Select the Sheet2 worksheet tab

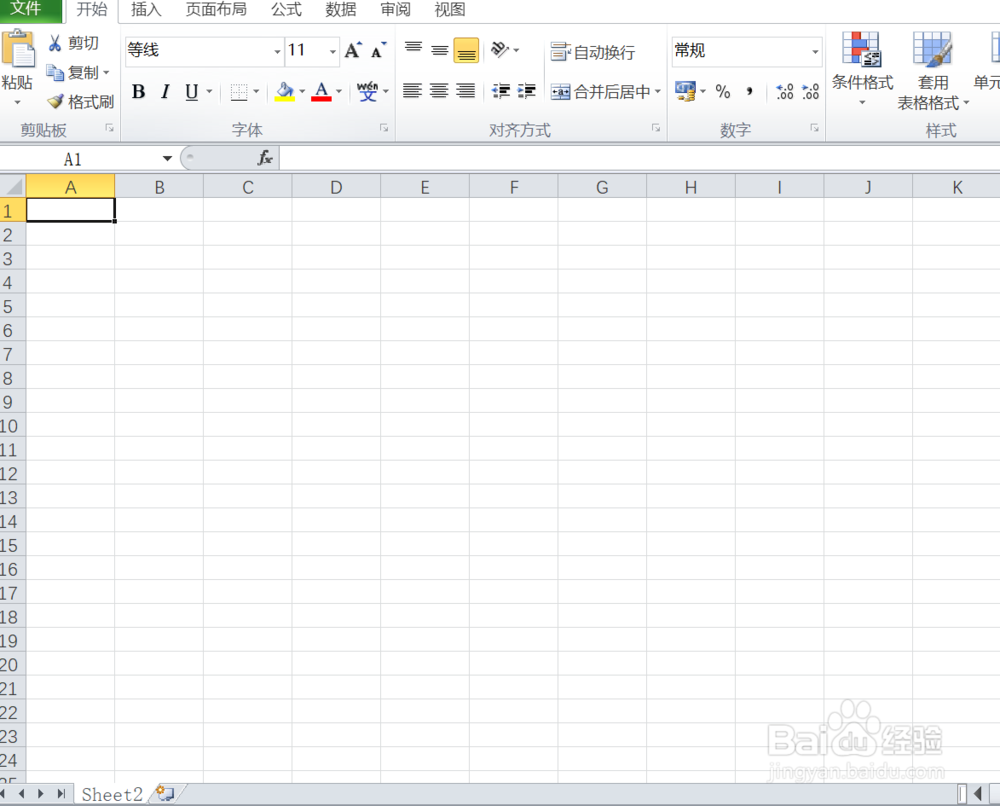tap(112, 795)
